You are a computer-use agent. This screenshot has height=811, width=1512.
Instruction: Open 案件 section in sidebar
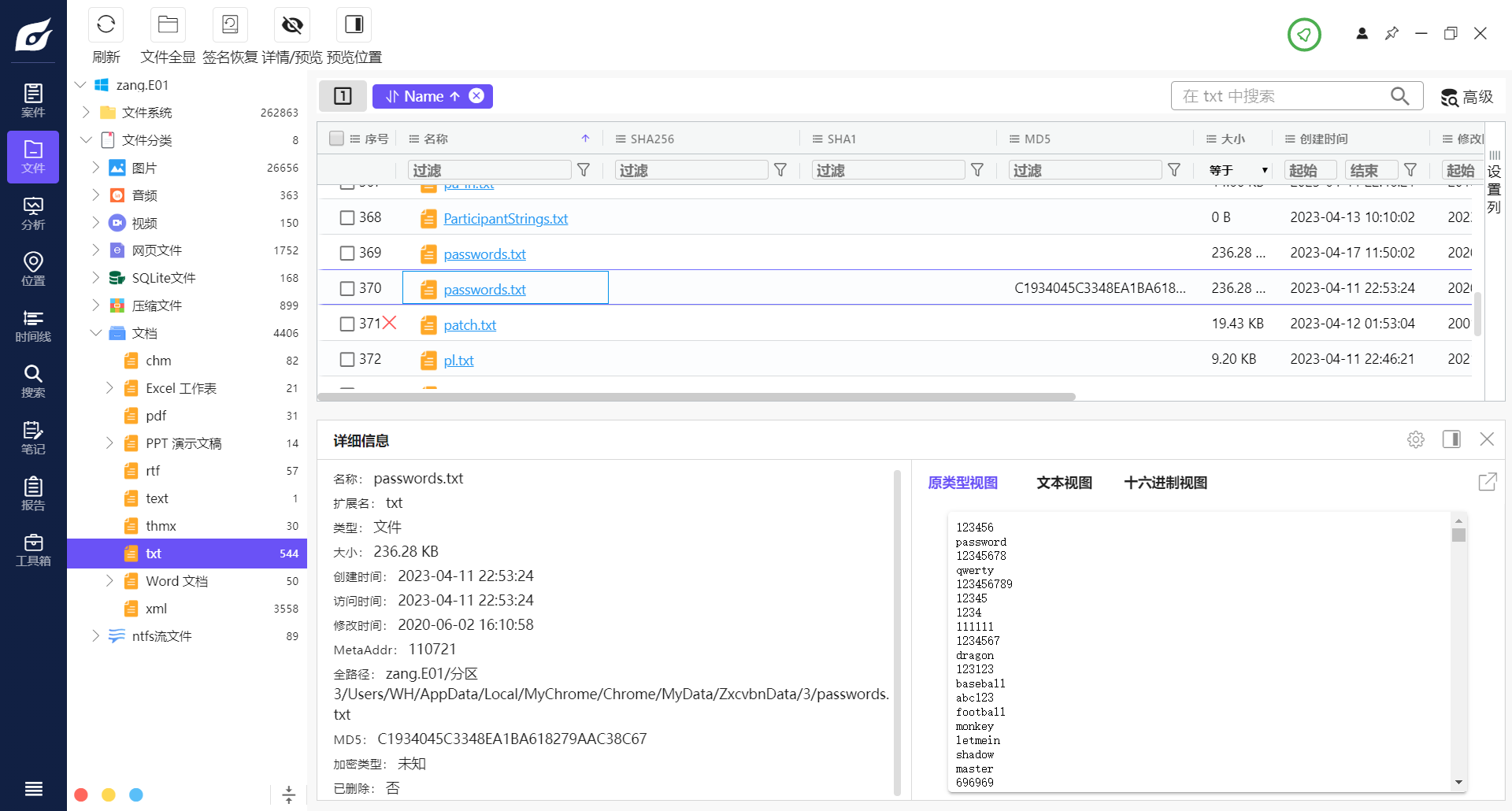pyautogui.click(x=33, y=101)
